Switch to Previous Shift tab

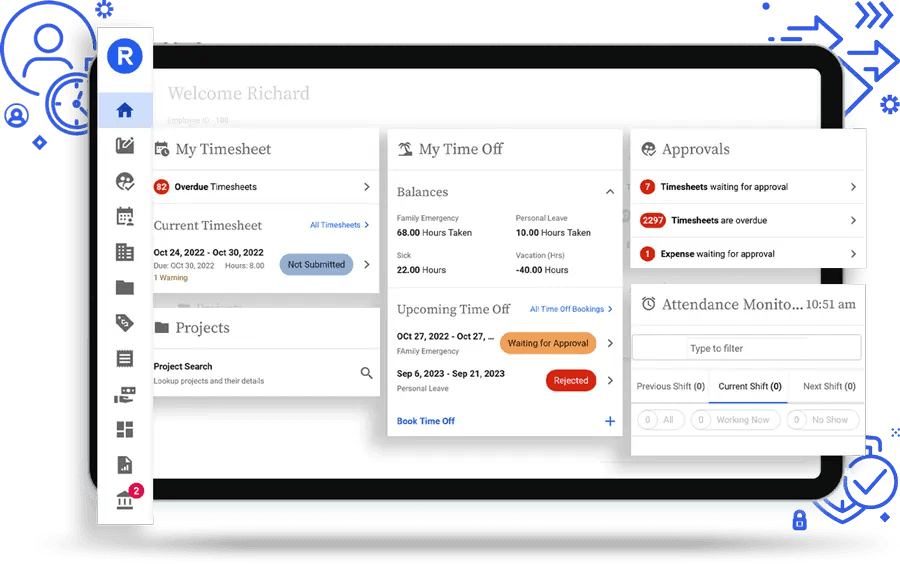[670, 386]
